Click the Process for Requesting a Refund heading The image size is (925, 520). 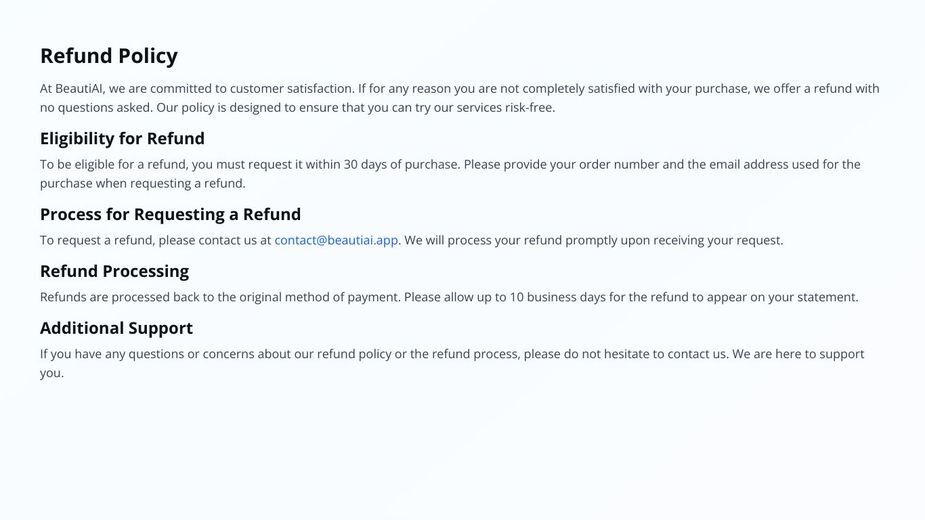click(170, 214)
